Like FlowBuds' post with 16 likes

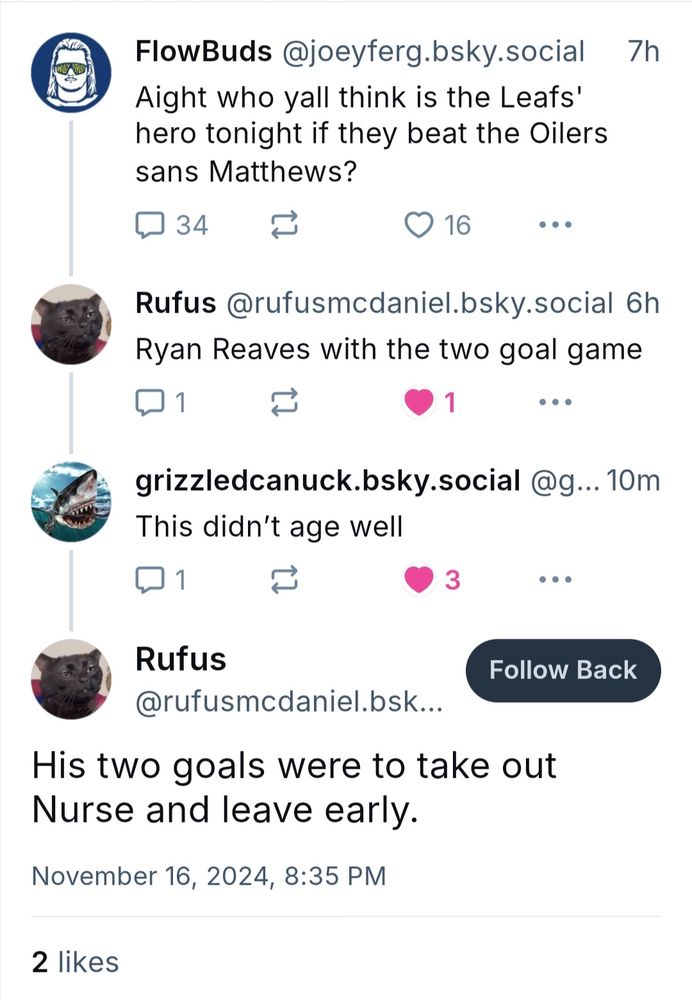(x=417, y=226)
